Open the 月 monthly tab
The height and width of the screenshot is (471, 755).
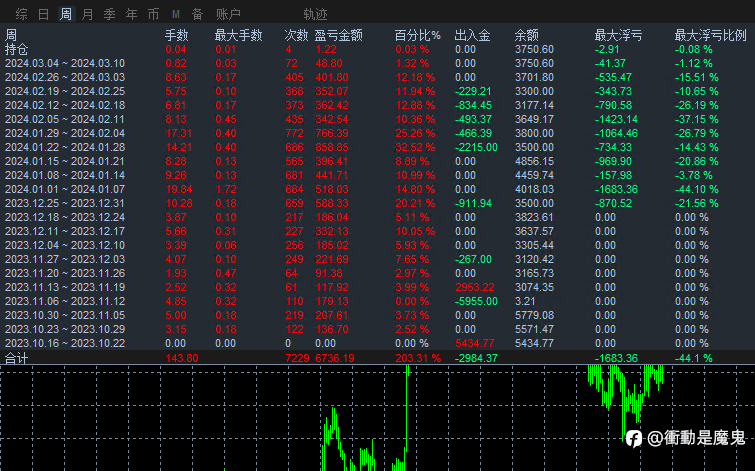(x=88, y=14)
